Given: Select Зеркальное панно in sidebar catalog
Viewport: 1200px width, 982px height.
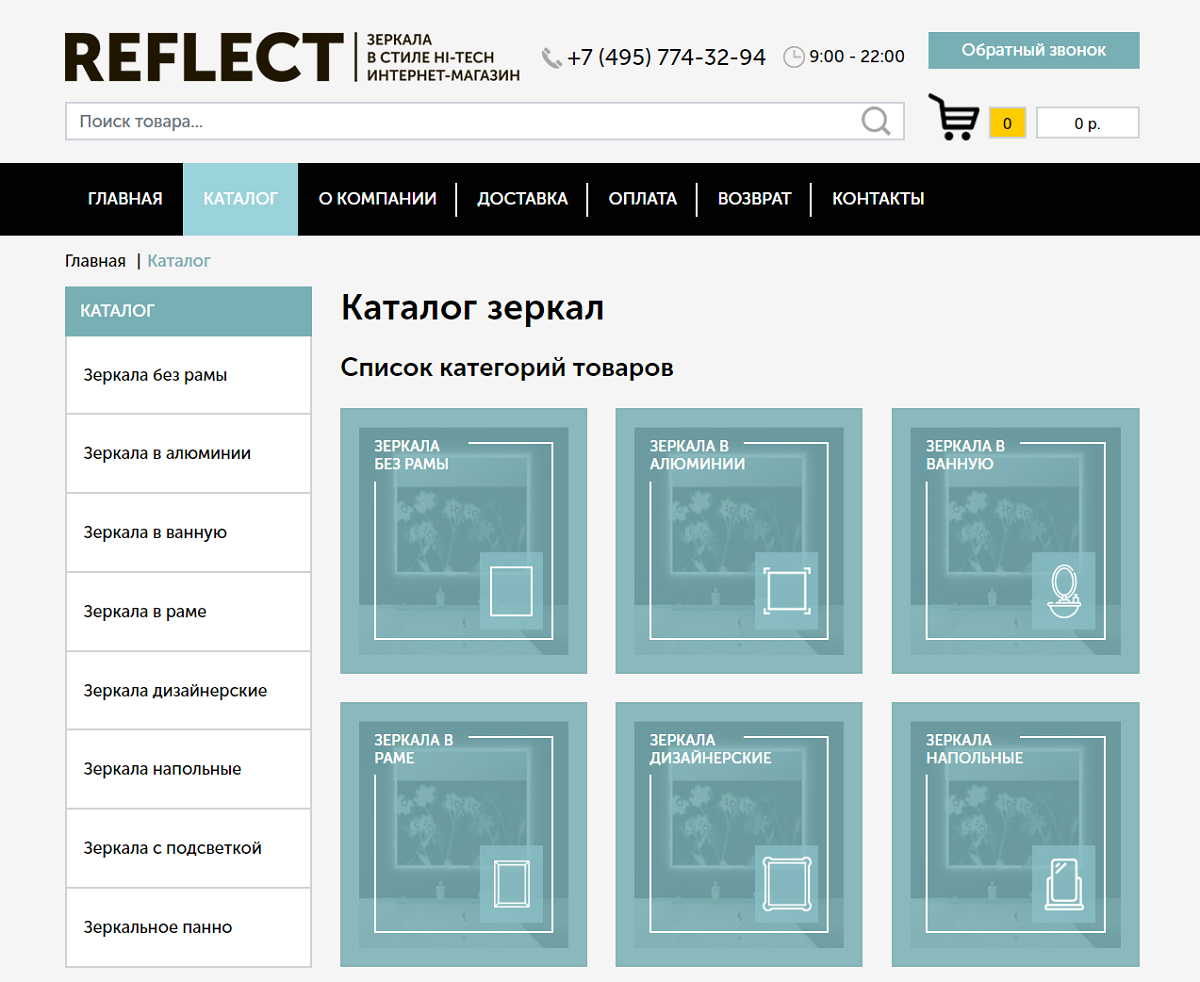Looking at the screenshot, I should coord(158,927).
